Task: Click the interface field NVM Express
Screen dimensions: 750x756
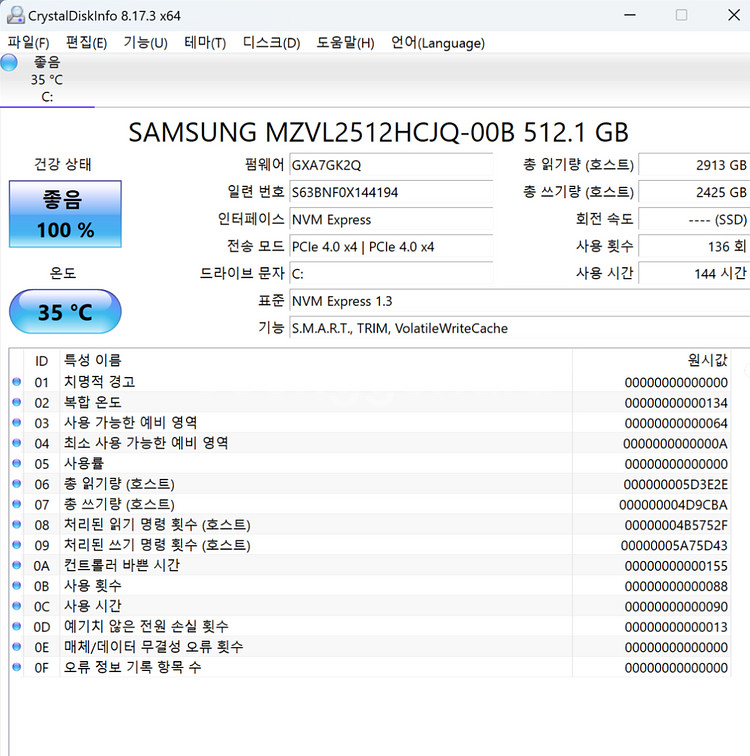Action: [x=391, y=219]
